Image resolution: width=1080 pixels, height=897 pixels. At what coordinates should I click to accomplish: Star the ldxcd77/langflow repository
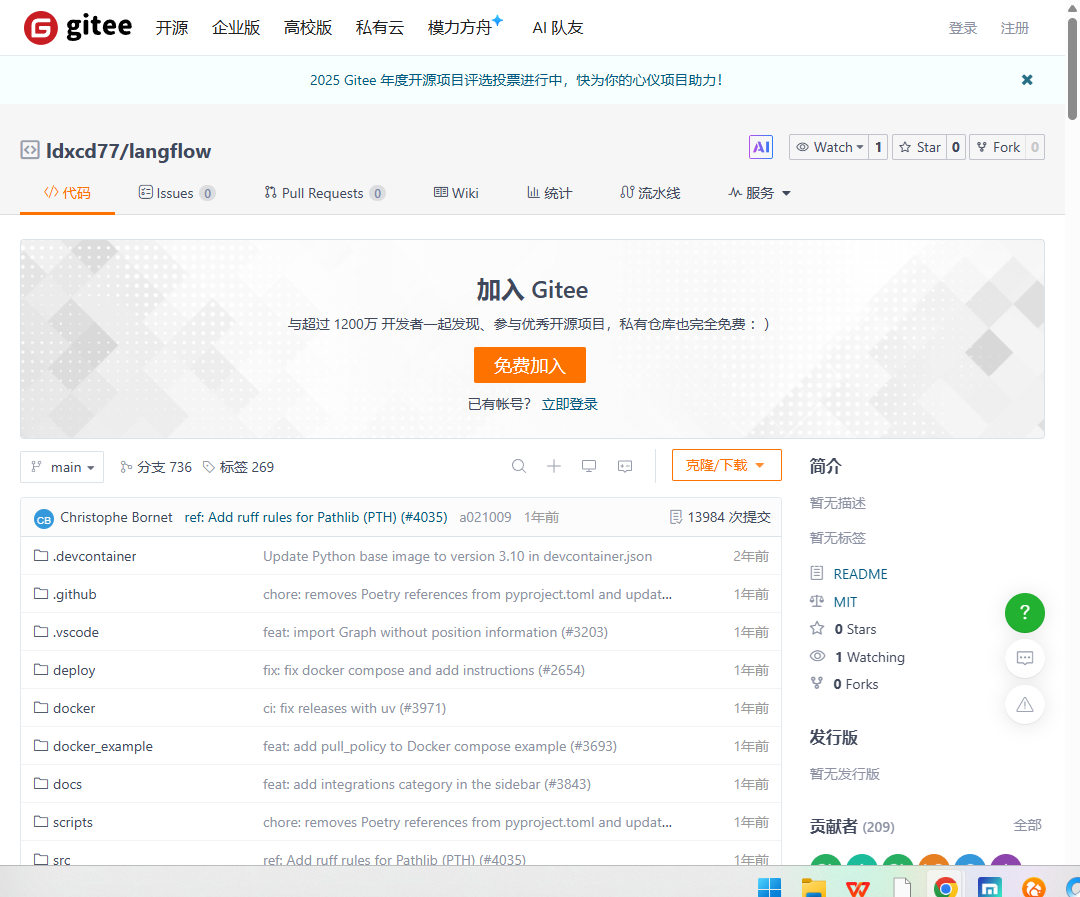[920, 147]
